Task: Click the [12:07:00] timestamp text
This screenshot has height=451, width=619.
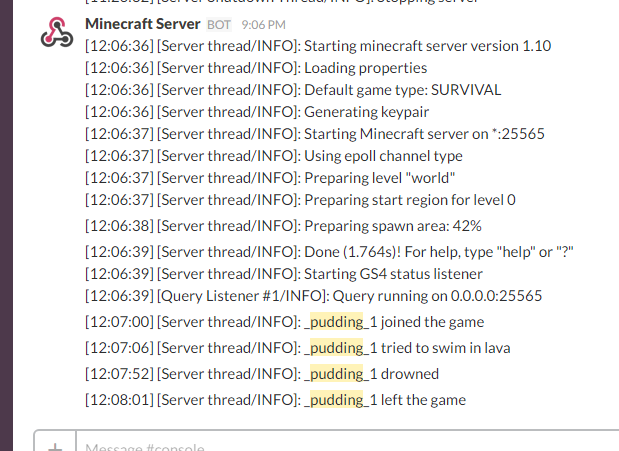Action: click(x=119, y=322)
